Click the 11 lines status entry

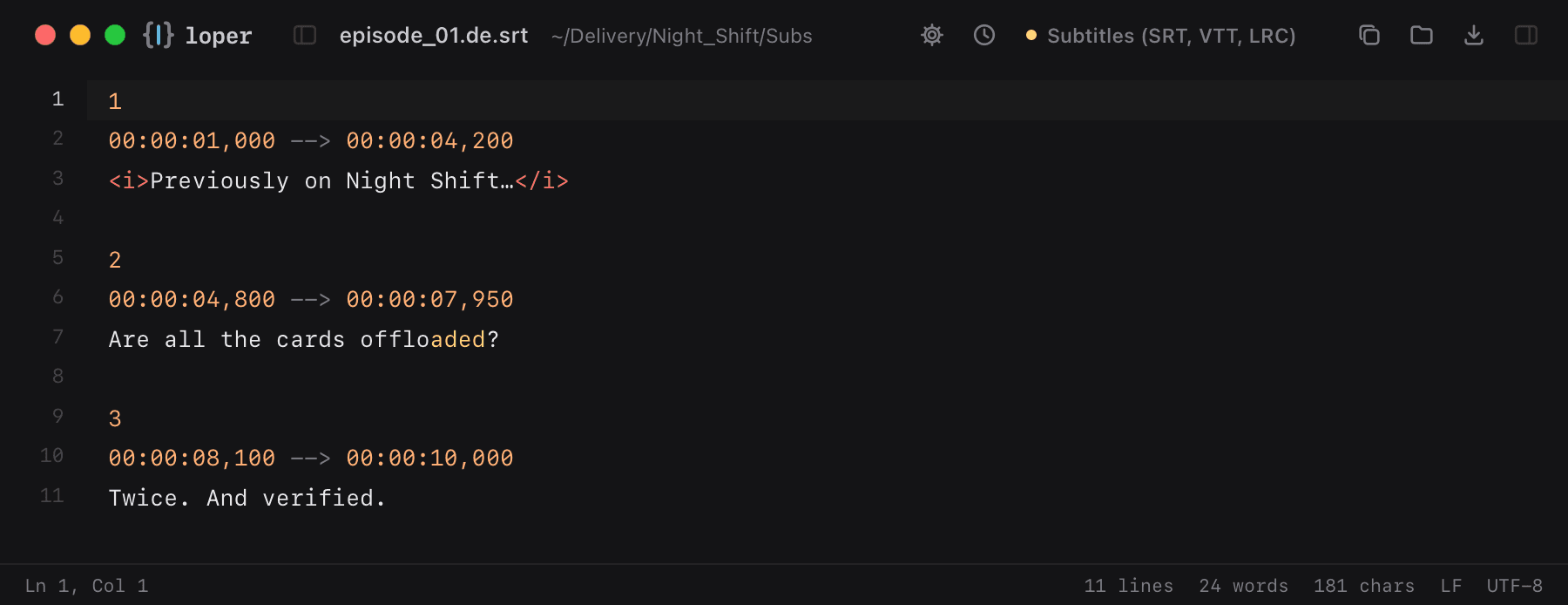pos(1128,586)
